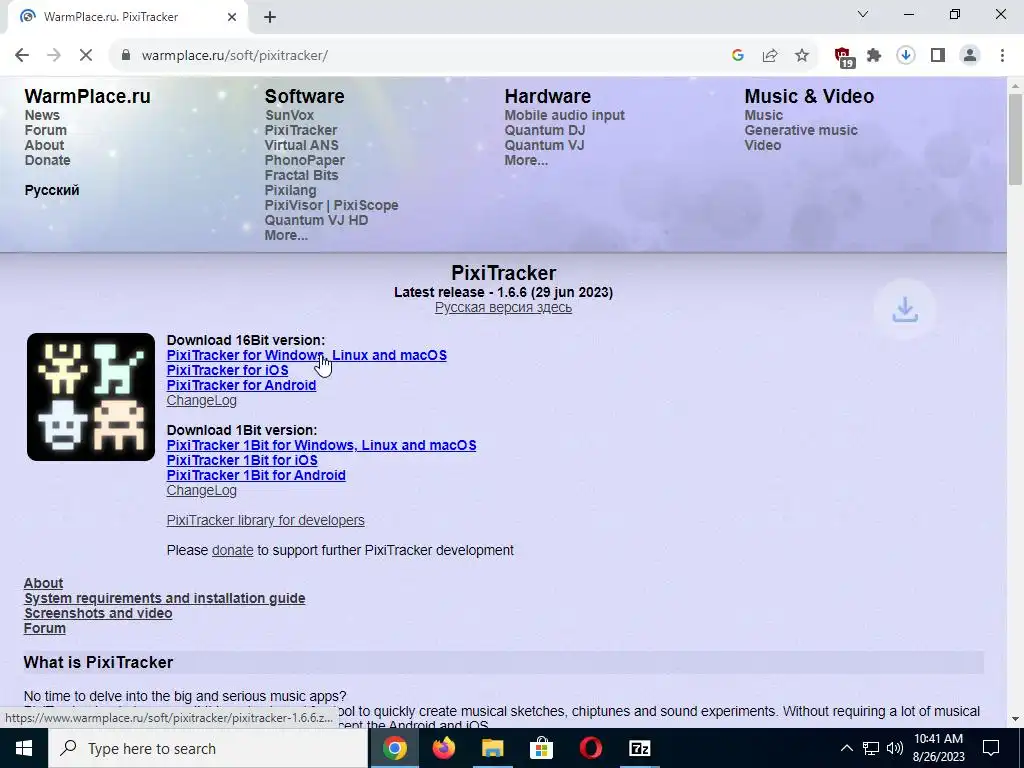Screen dimensions: 1024x768
Task: Open the Windows Start menu
Action: pos(24,748)
